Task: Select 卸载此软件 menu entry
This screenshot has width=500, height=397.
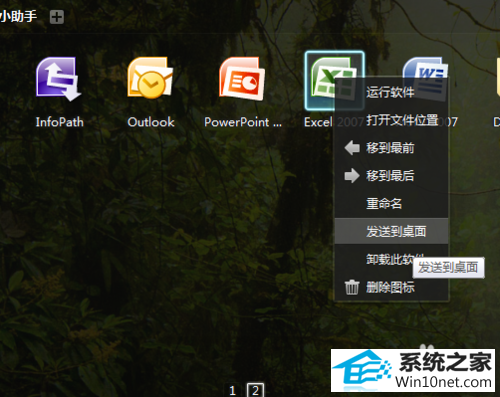Action: click(x=391, y=259)
